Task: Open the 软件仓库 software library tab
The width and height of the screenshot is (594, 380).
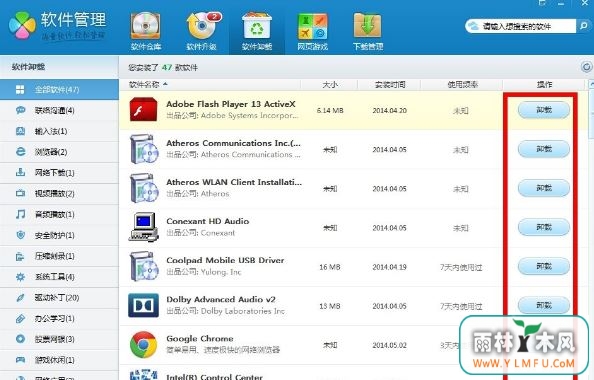Action: (145, 32)
